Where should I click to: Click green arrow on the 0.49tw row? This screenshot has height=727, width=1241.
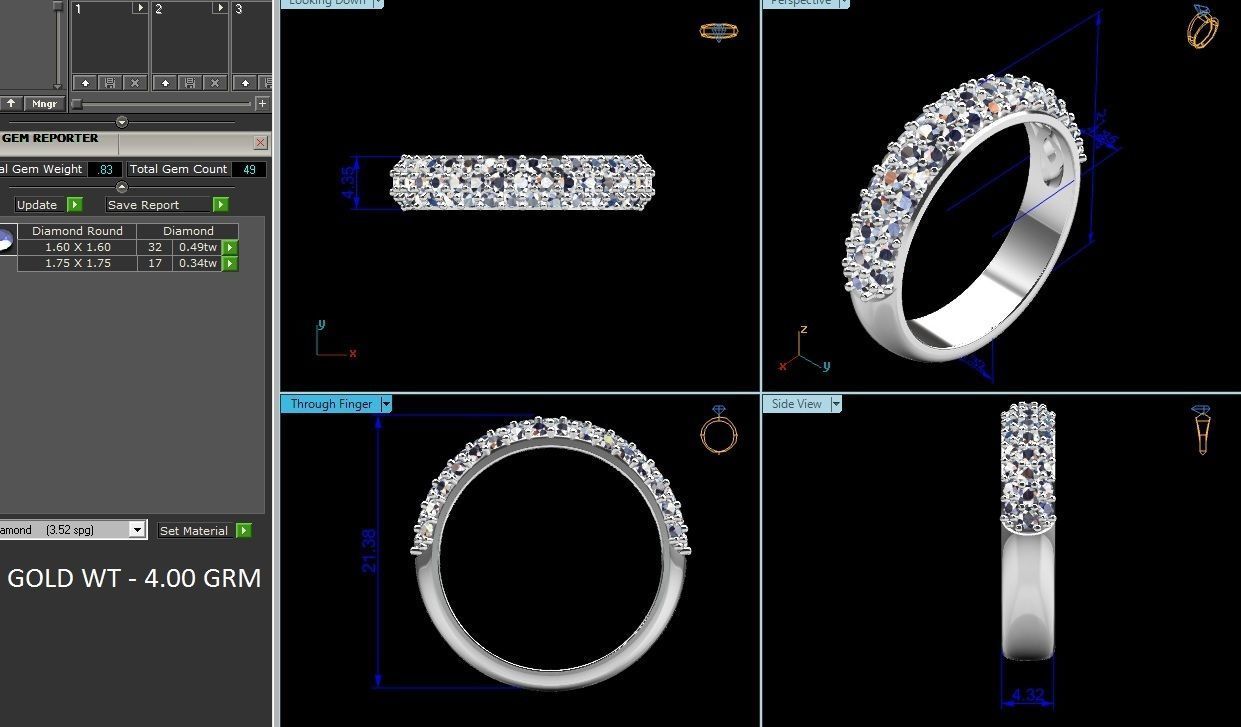[230, 247]
